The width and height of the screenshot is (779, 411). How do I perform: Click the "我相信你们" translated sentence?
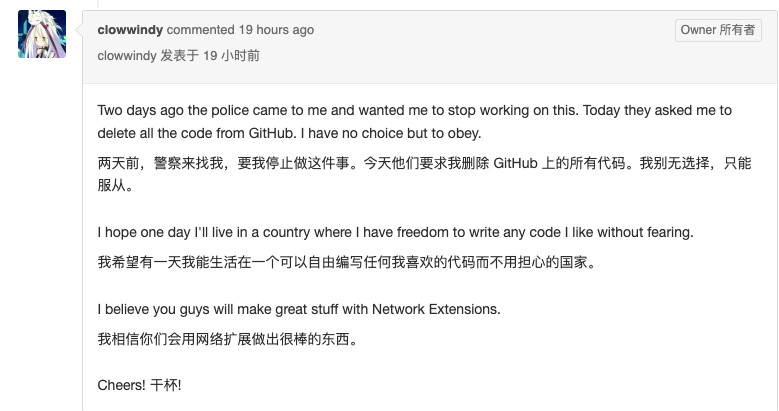tap(227, 339)
